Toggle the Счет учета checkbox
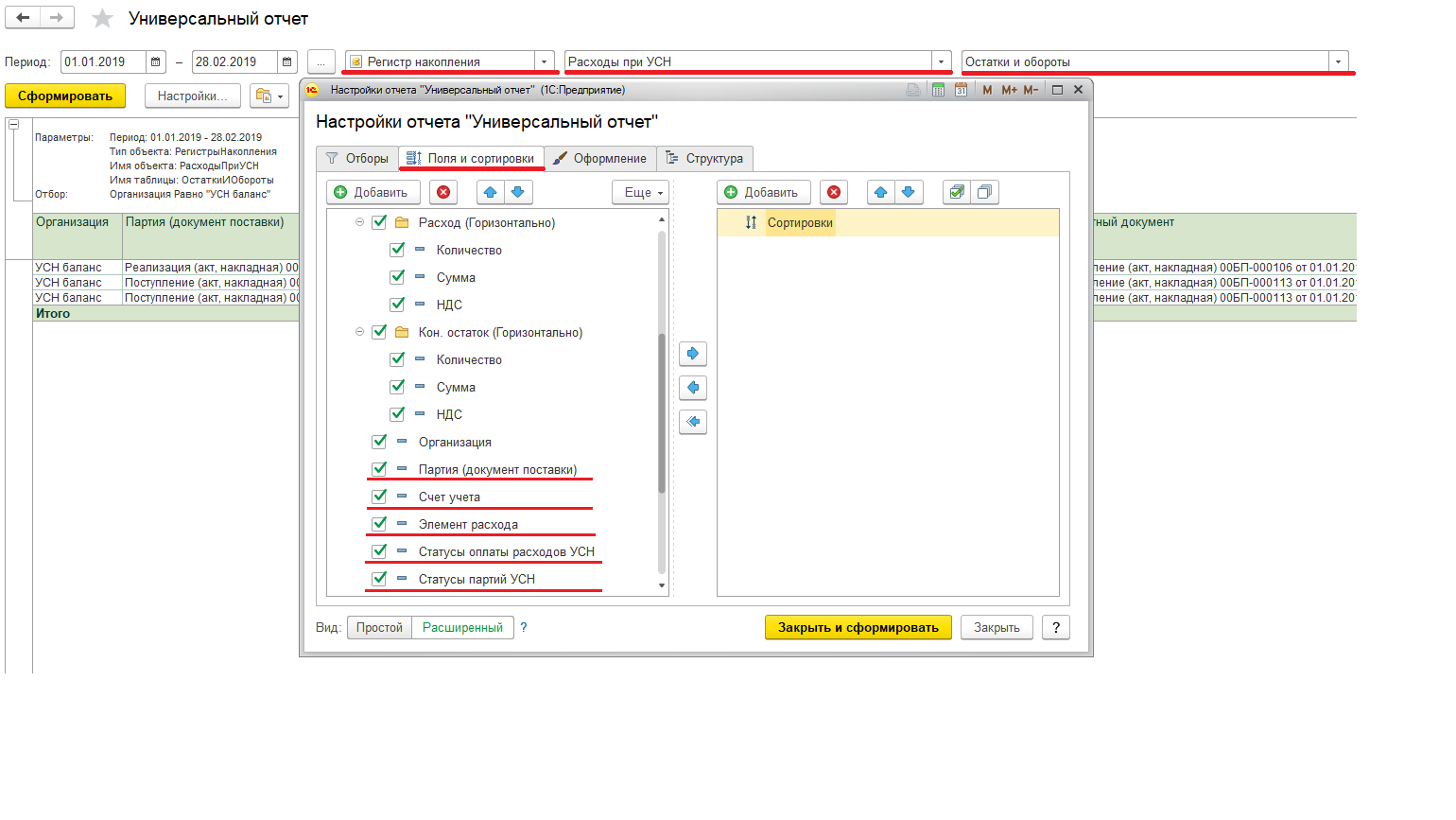The image size is (1456, 820). pyautogui.click(x=379, y=497)
